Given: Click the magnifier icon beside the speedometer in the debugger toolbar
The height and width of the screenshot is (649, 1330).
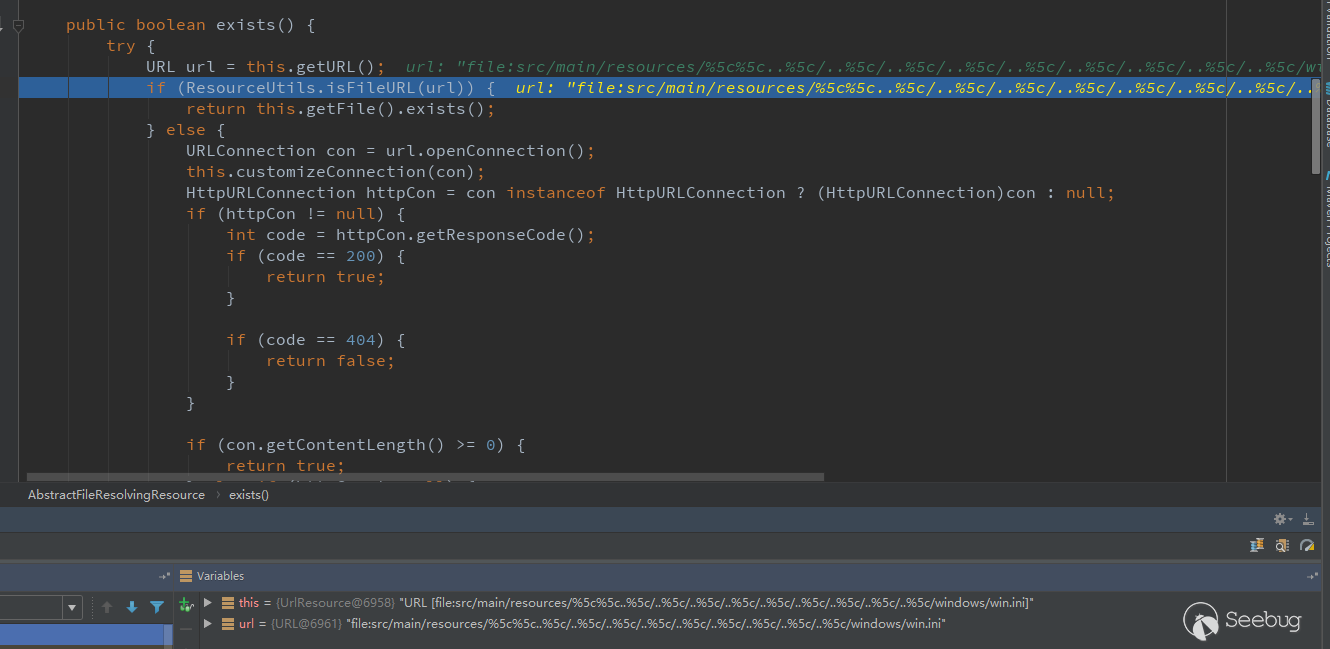Looking at the screenshot, I should tap(1282, 545).
